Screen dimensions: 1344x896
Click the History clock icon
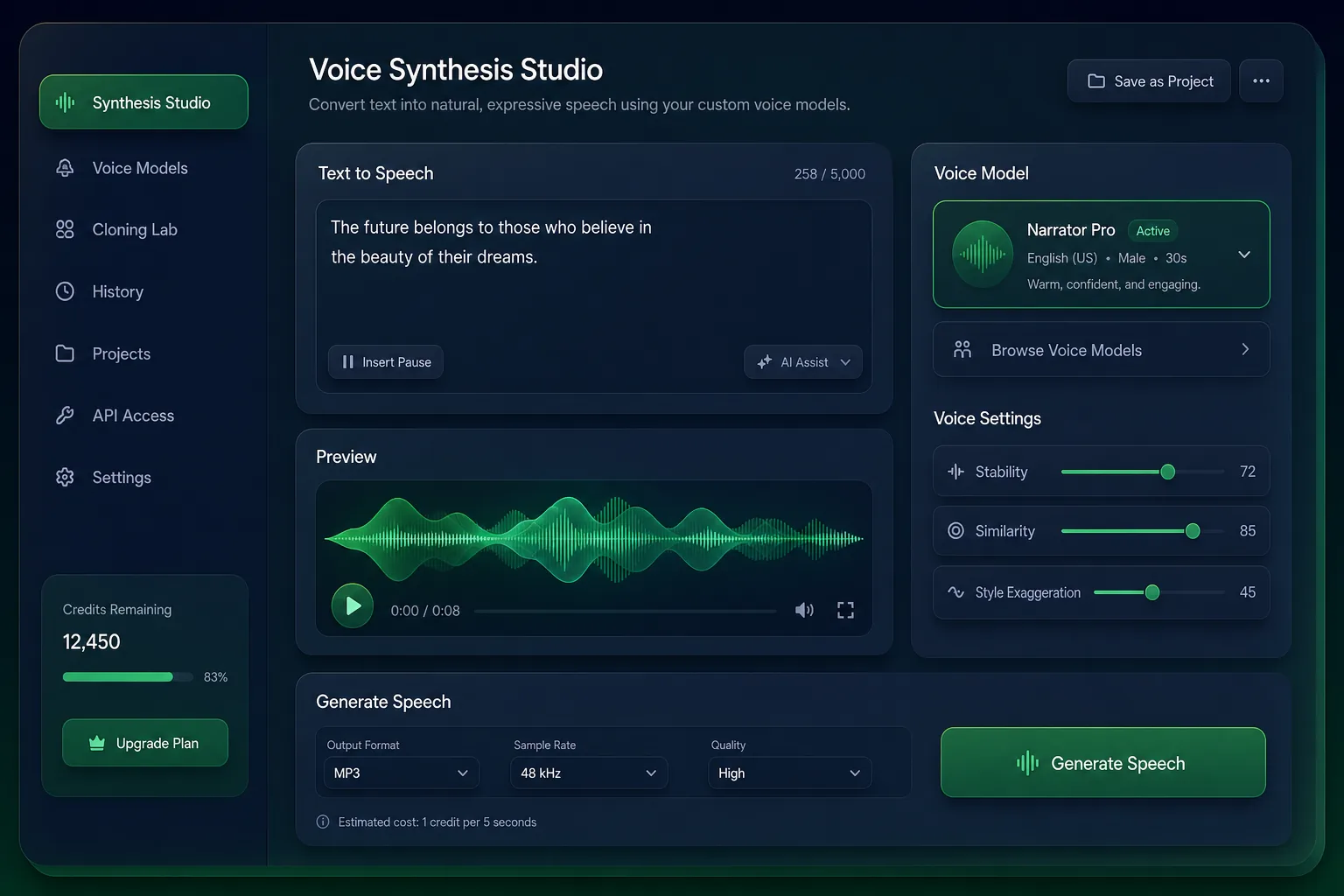click(65, 291)
